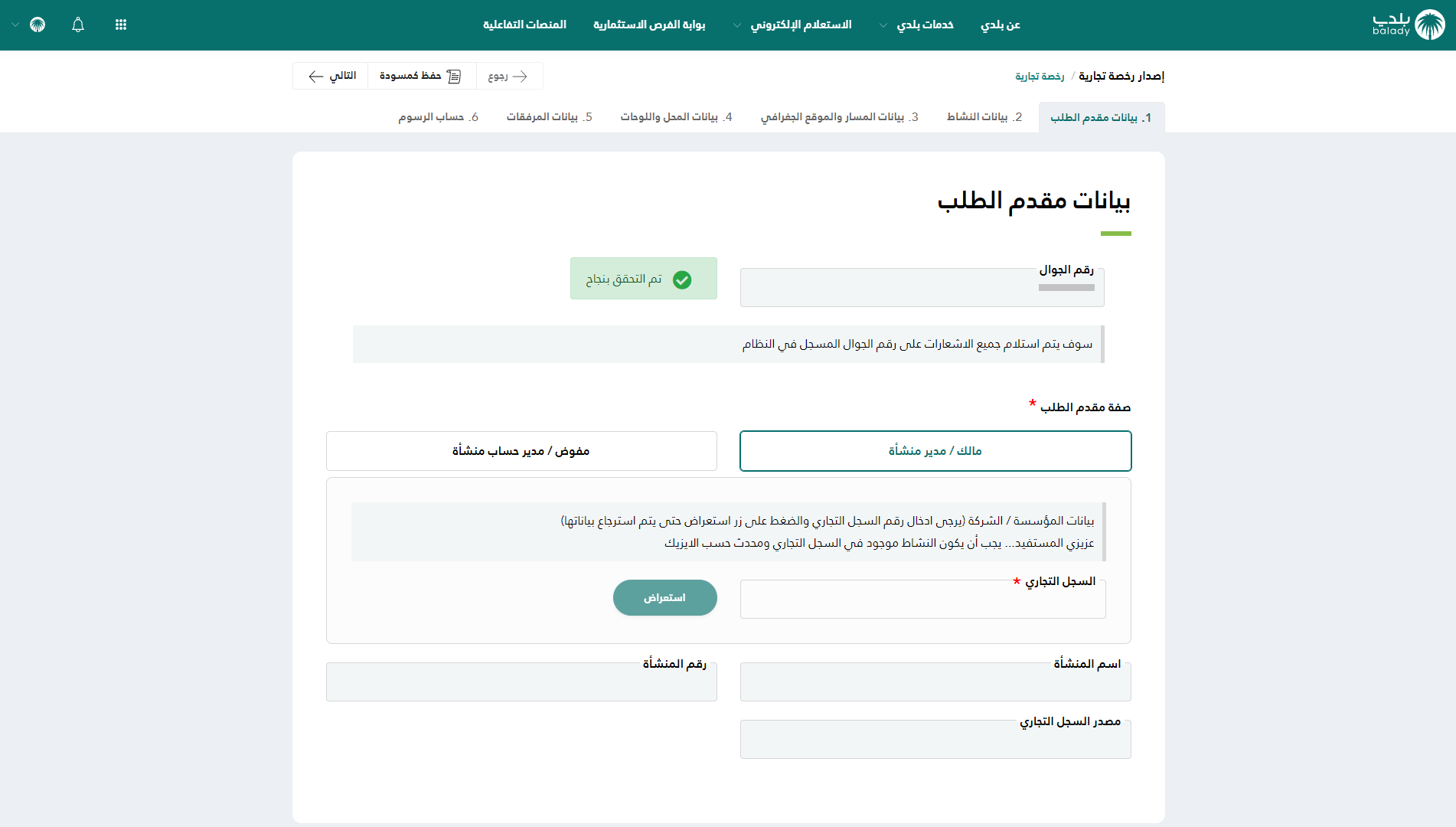Expand the خدمات بلدي dropdown menu

(883, 25)
